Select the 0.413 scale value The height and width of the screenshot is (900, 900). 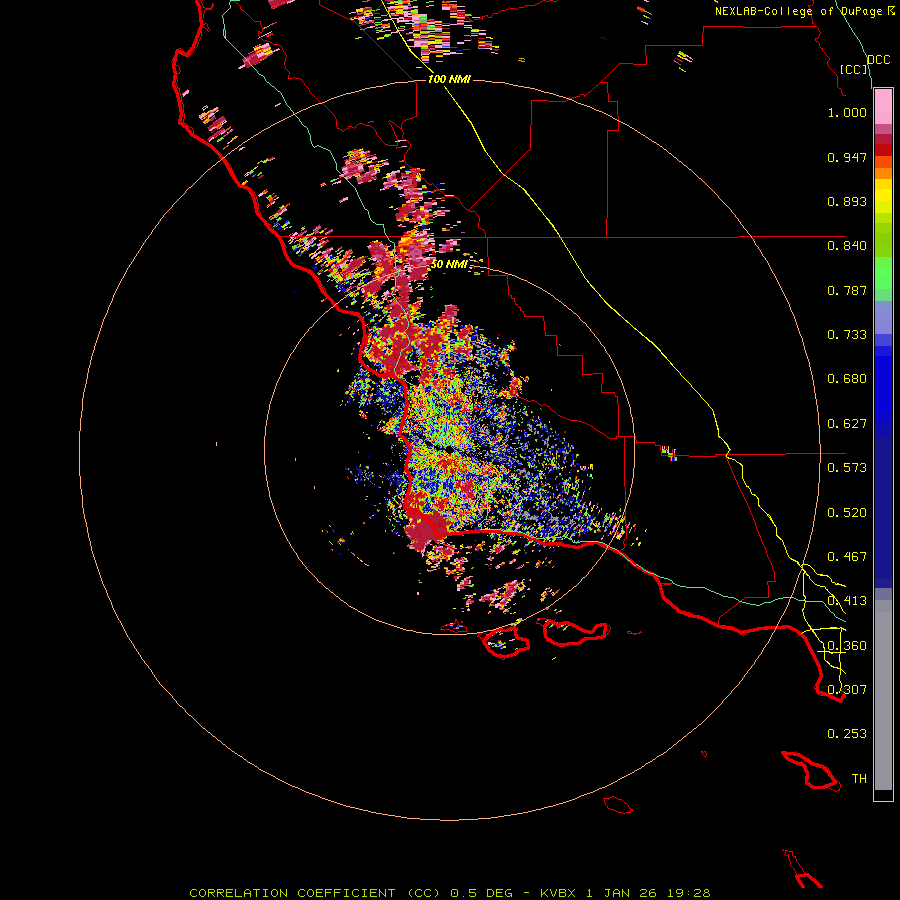pyautogui.click(x=847, y=601)
